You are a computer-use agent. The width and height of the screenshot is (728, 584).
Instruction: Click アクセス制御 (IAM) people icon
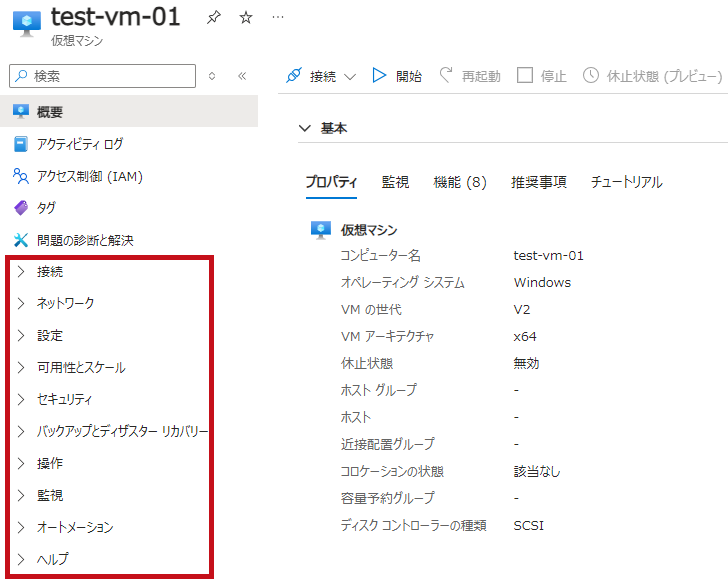pyautogui.click(x=21, y=176)
